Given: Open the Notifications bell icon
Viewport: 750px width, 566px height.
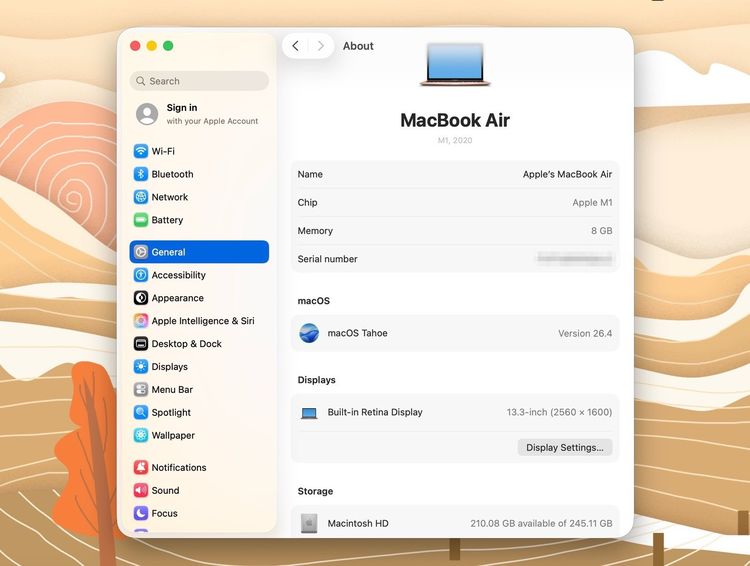Looking at the screenshot, I should pyautogui.click(x=141, y=467).
